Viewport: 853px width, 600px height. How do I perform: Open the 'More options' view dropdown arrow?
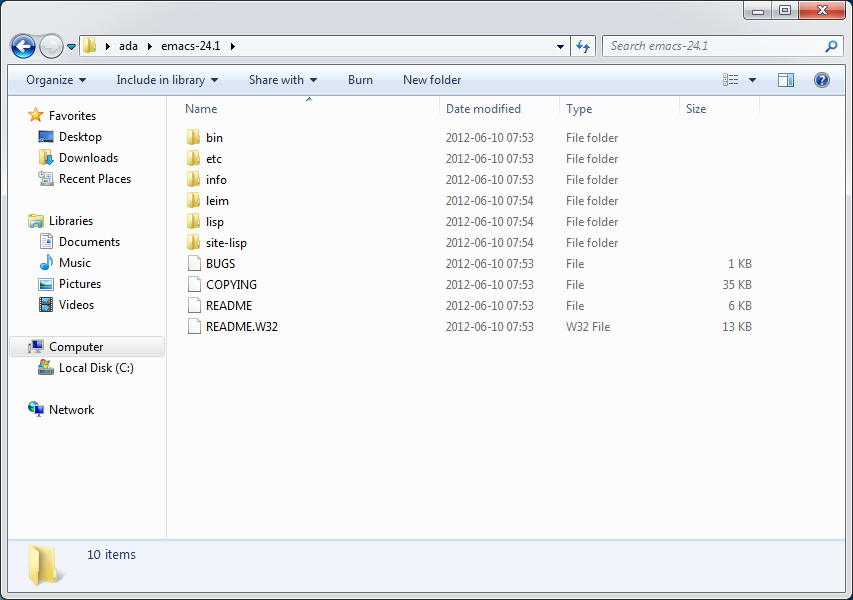pyautogui.click(x=752, y=80)
